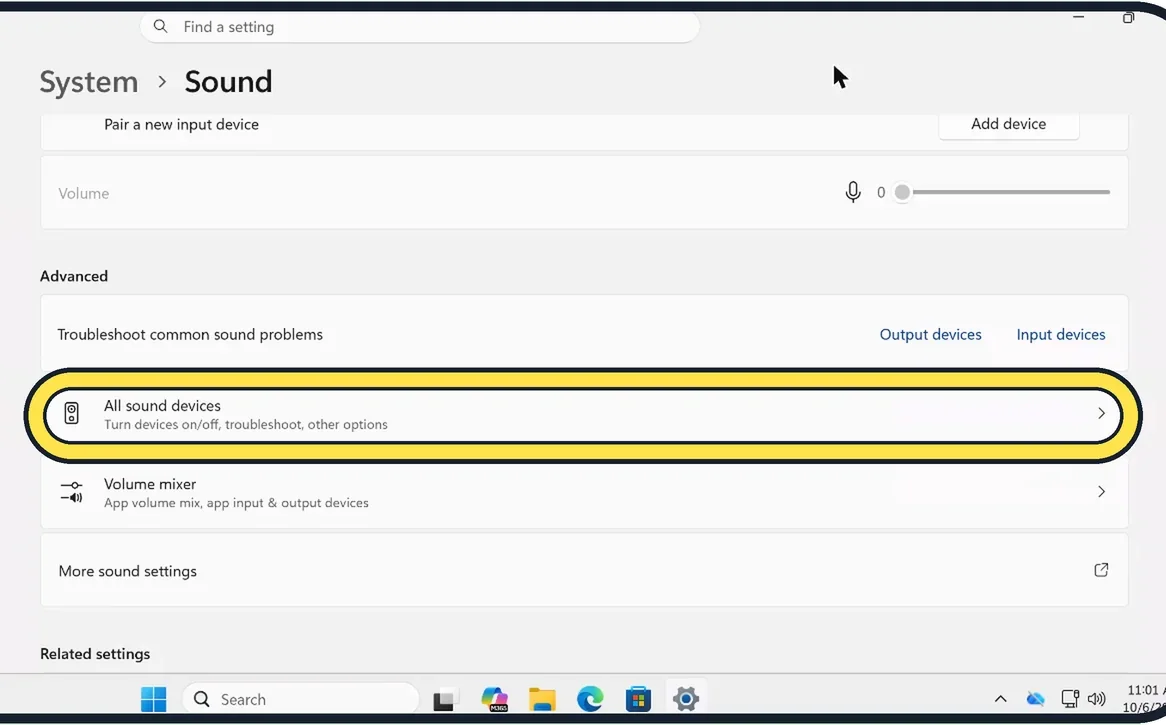Click the OneDrive cloud tray icon
The height and width of the screenshot is (725, 1166).
(1035, 699)
